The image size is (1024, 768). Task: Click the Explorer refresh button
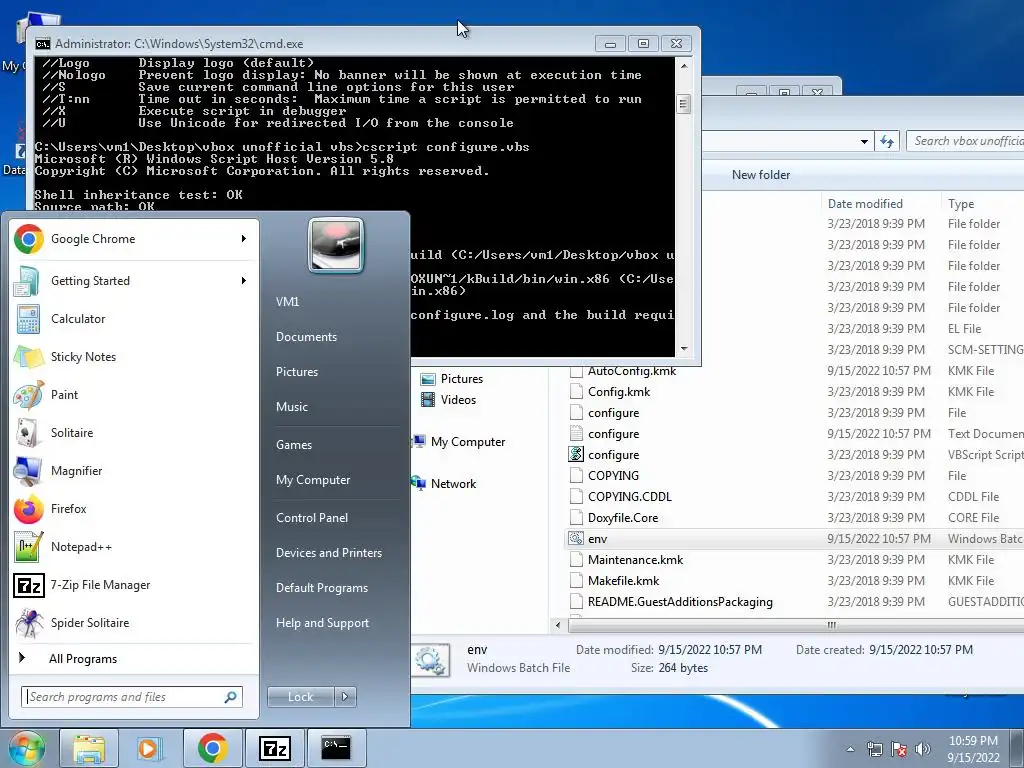[887, 141]
